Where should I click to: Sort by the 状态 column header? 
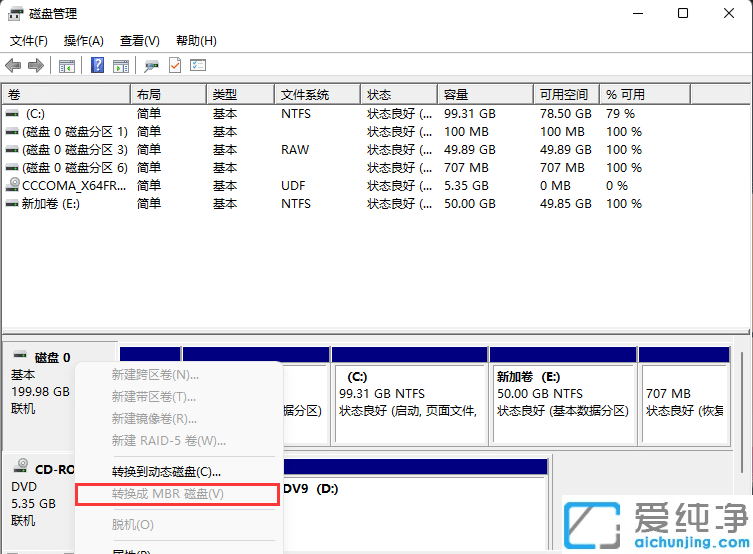400,95
